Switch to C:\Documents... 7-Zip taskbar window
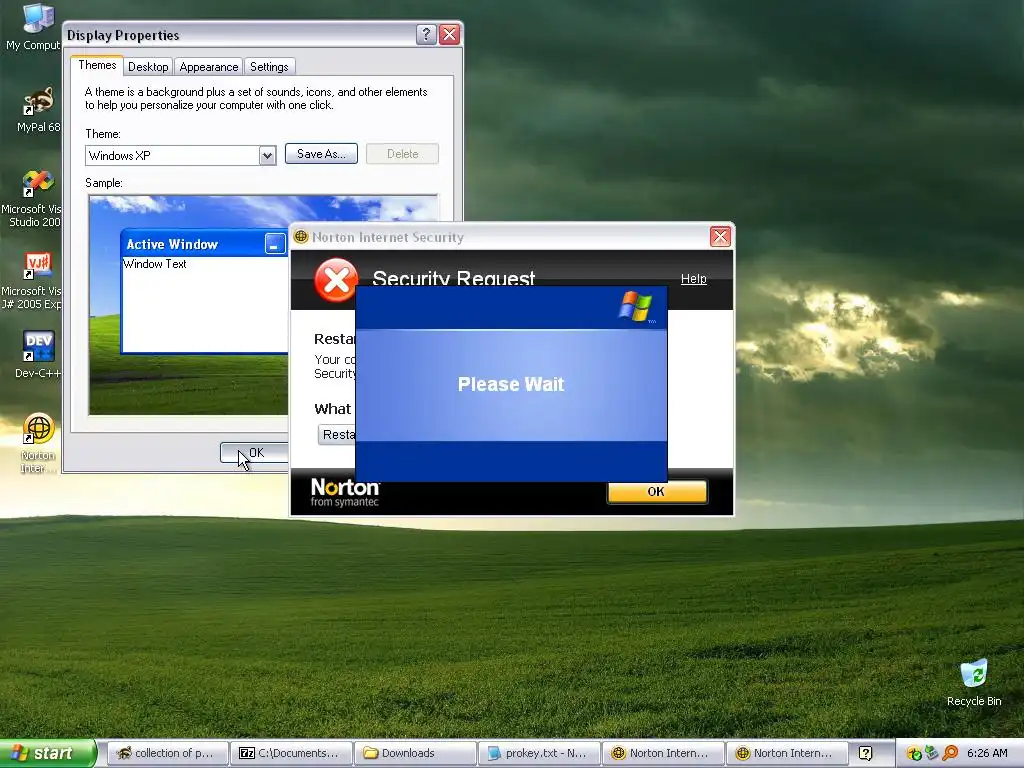The width and height of the screenshot is (1024, 768). (291, 753)
